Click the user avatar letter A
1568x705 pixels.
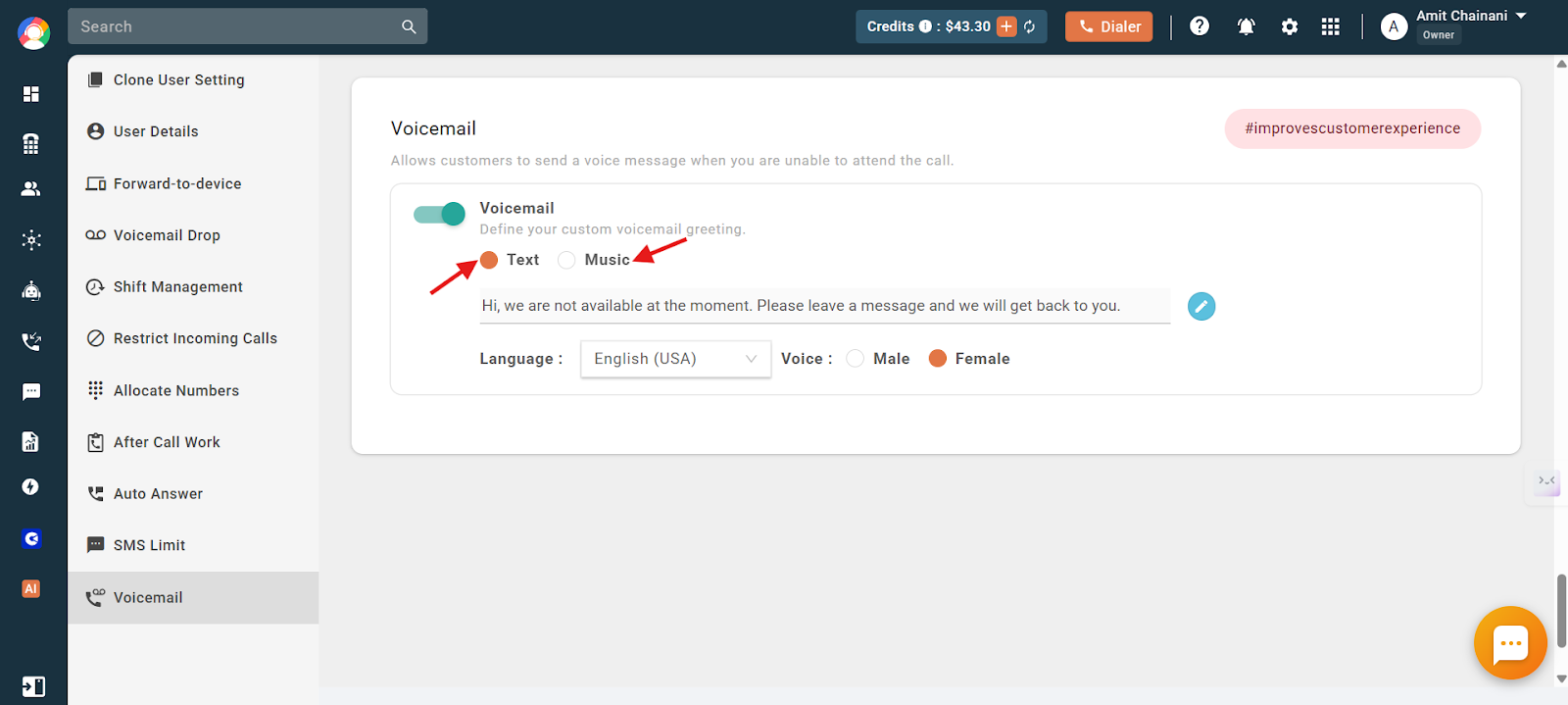(1394, 26)
